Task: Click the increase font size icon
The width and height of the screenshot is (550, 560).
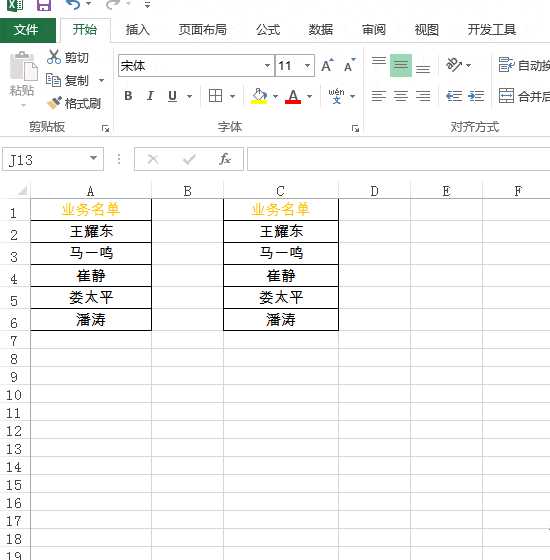Action: pyautogui.click(x=328, y=65)
